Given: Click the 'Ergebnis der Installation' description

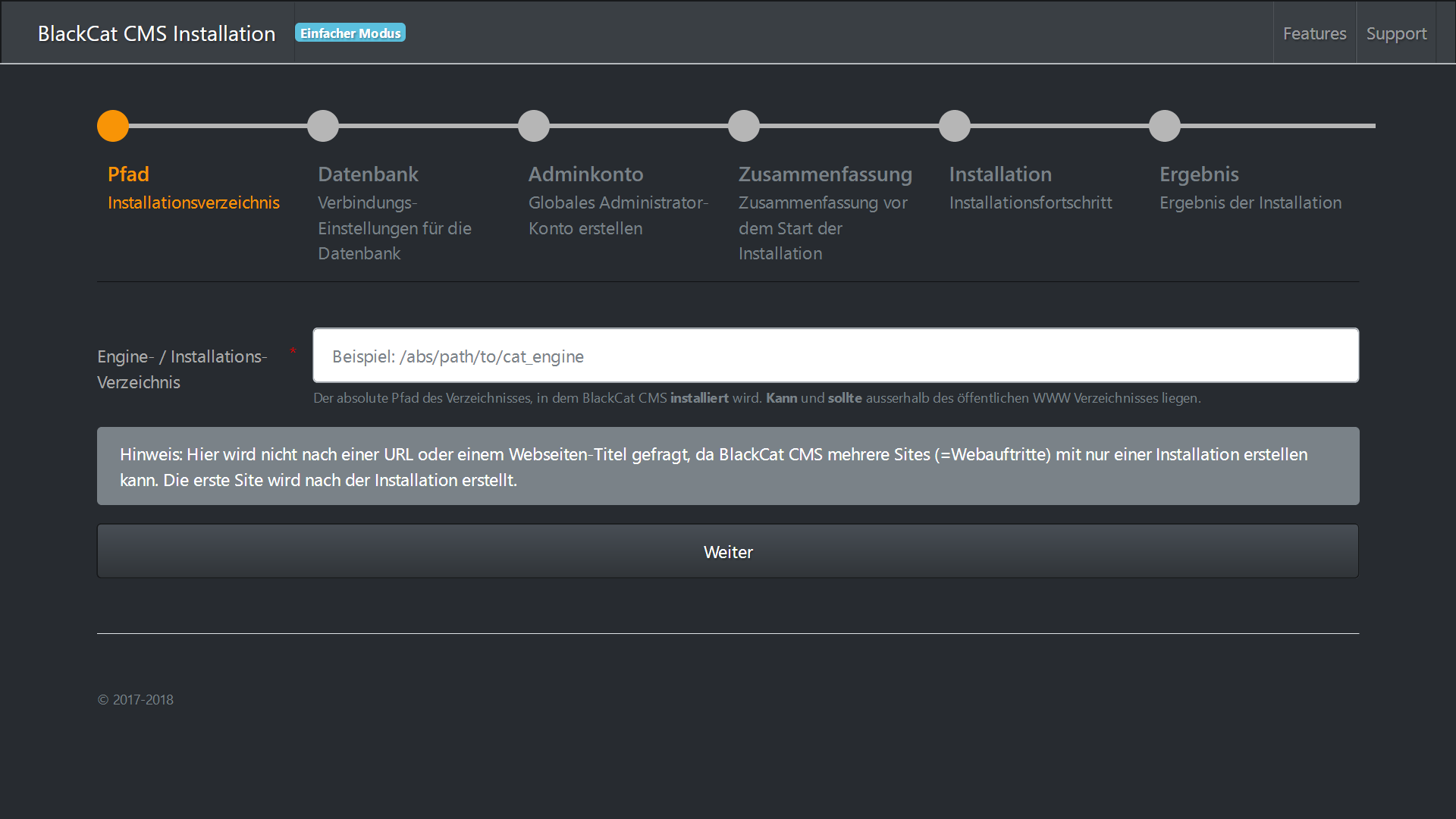Looking at the screenshot, I should (x=1250, y=202).
